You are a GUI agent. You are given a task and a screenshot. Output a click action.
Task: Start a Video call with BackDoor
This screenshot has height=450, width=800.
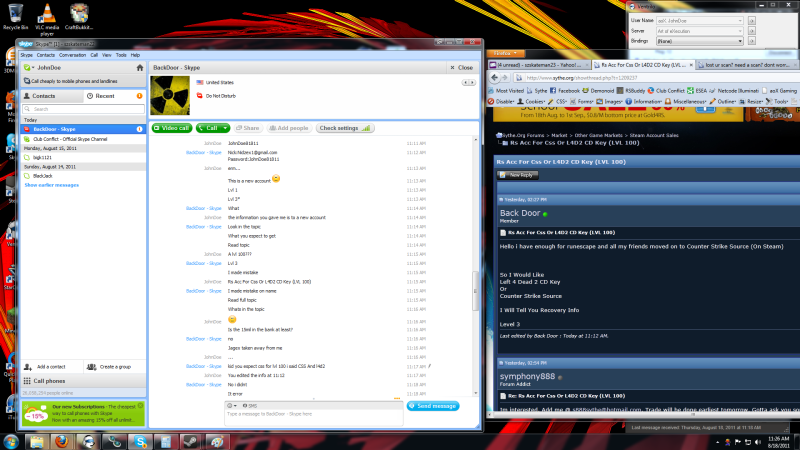pyautogui.click(x=171, y=128)
